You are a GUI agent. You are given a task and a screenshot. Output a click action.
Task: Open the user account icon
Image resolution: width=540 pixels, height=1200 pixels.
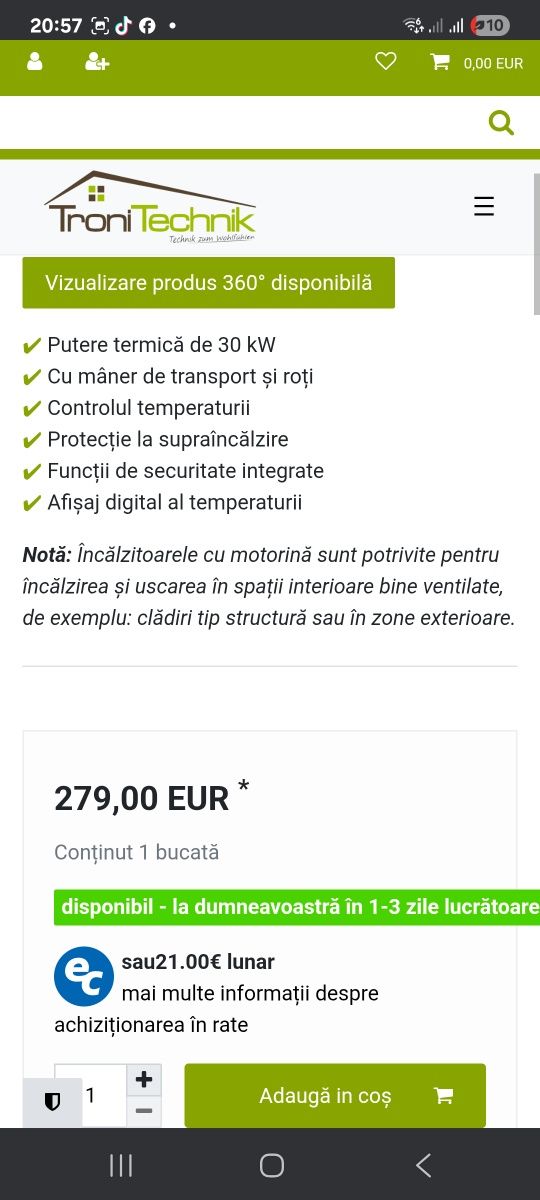tap(35, 62)
